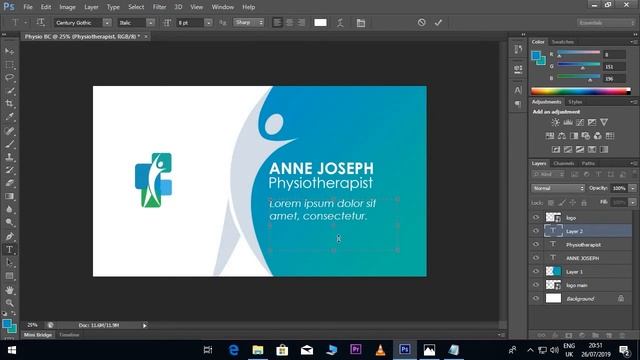The image size is (640, 360).
Task: Open the File menu
Action: tap(28, 7)
